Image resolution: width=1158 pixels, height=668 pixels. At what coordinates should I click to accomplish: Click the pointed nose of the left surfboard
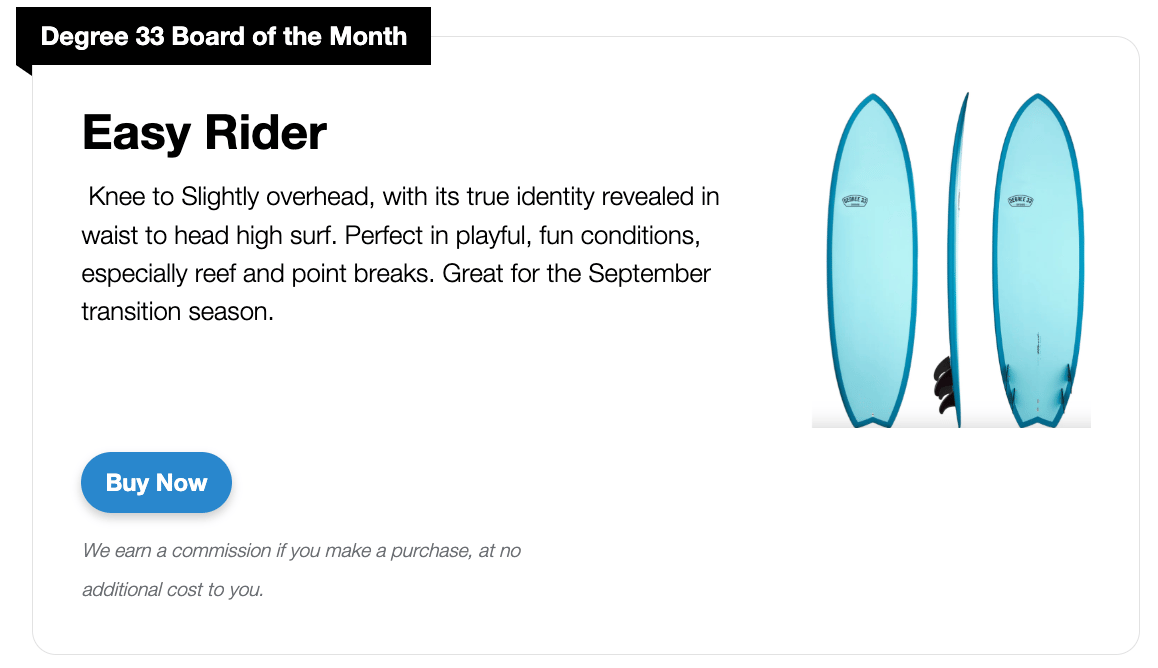(873, 97)
